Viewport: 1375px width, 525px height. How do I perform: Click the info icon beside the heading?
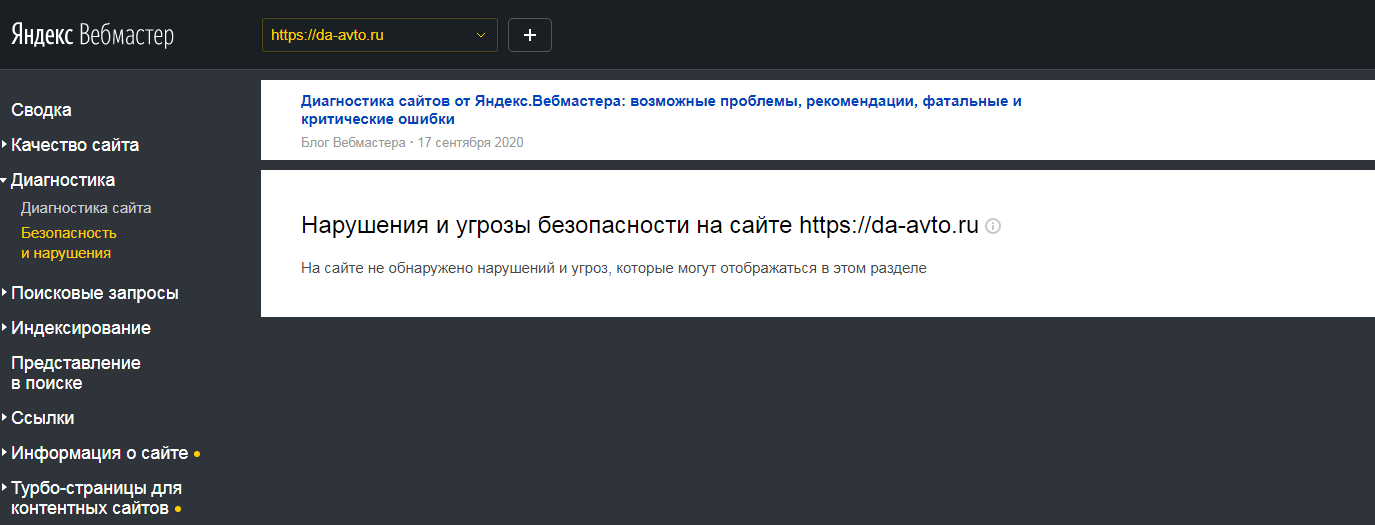993,227
